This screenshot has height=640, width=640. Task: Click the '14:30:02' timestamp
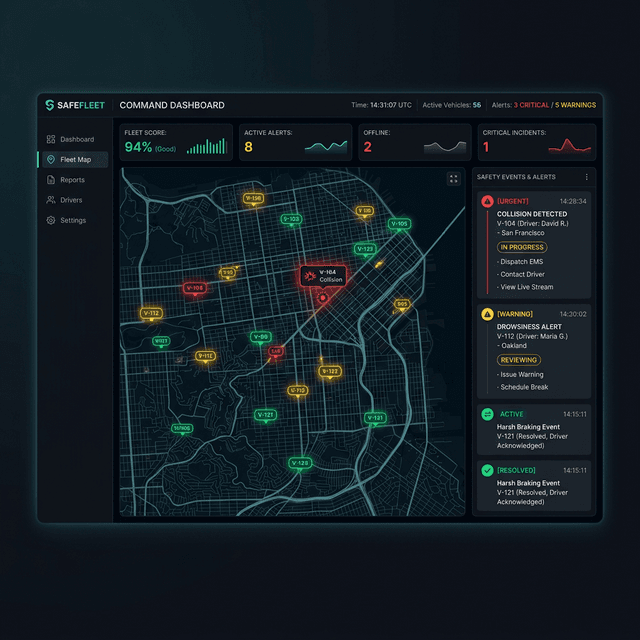point(573,314)
